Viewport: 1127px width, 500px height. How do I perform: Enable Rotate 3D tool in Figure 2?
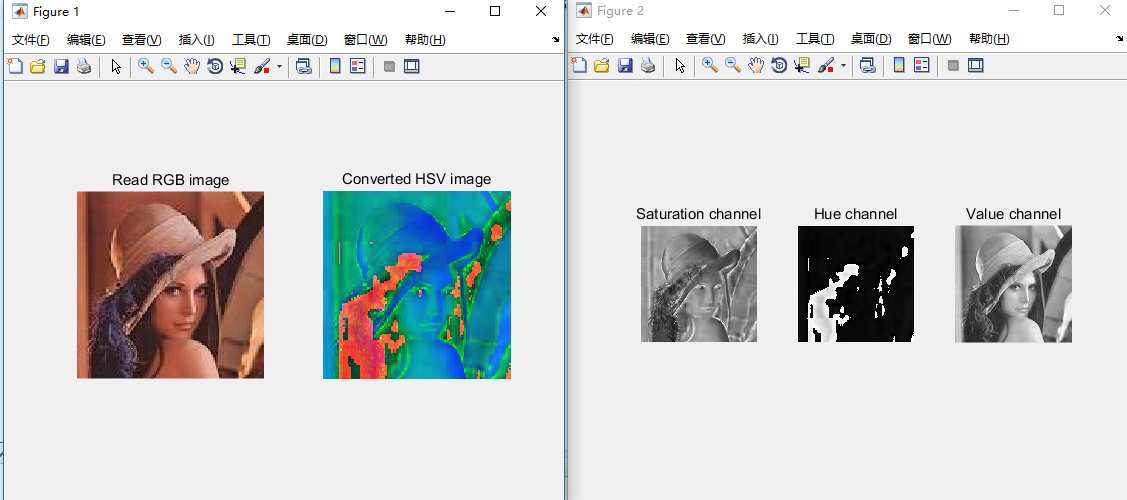[x=779, y=65]
